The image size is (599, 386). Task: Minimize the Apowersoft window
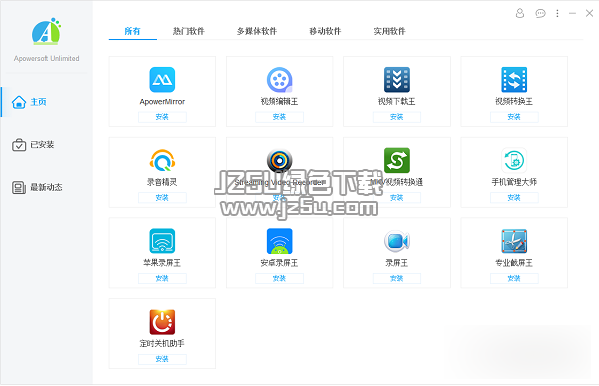coord(572,13)
